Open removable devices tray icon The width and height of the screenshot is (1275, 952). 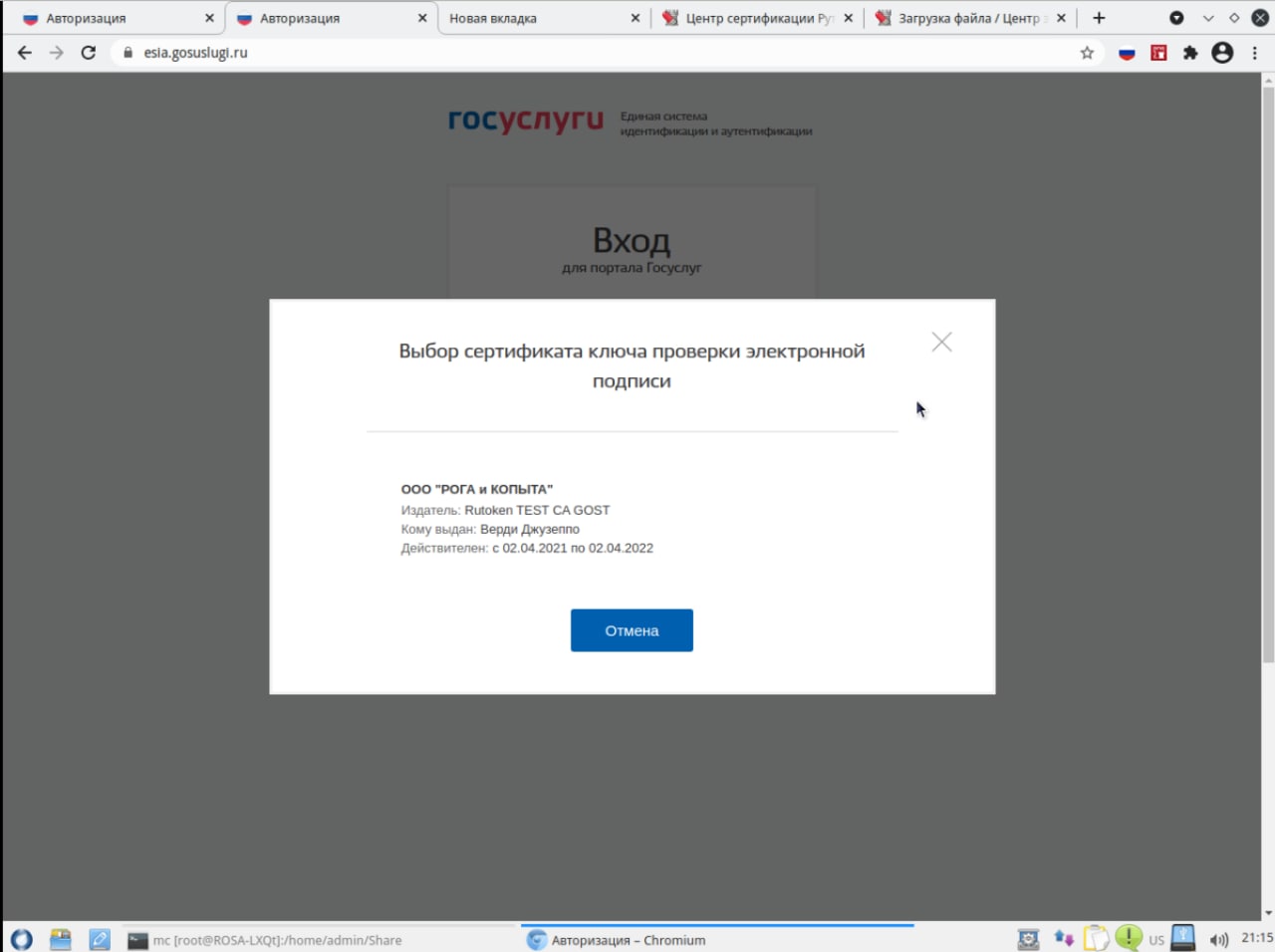[1183, 937]
